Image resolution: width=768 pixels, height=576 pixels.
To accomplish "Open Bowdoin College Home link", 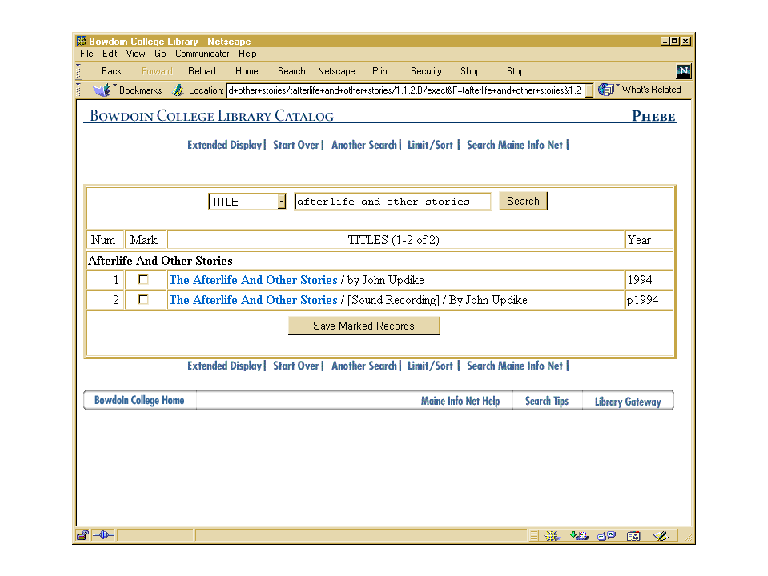I will (139, 400).
